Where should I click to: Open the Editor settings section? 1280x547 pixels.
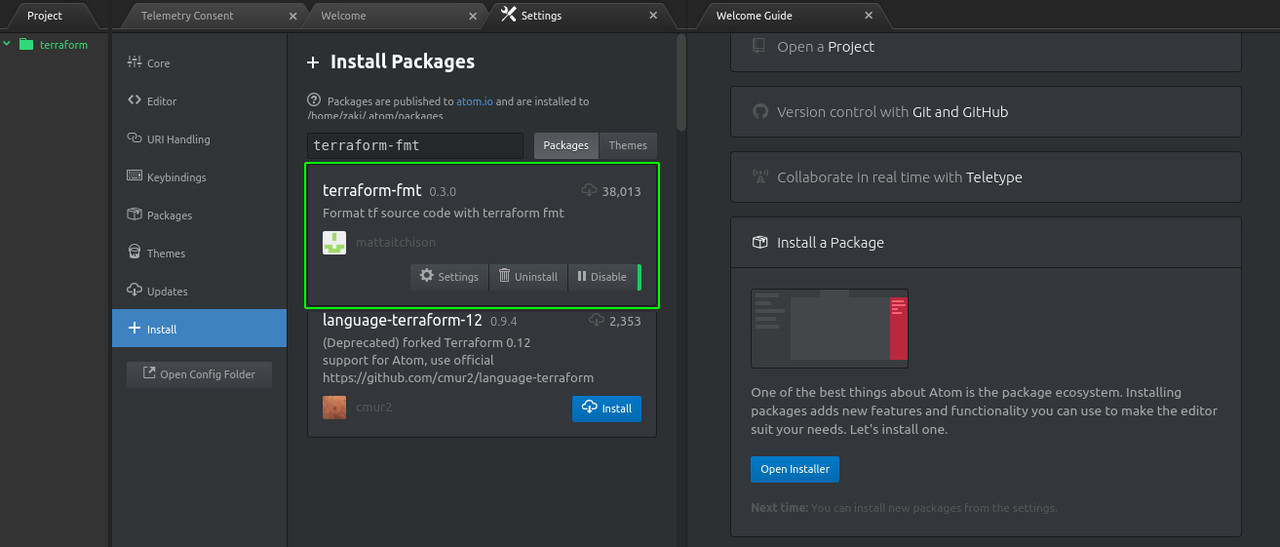[161, 101]
